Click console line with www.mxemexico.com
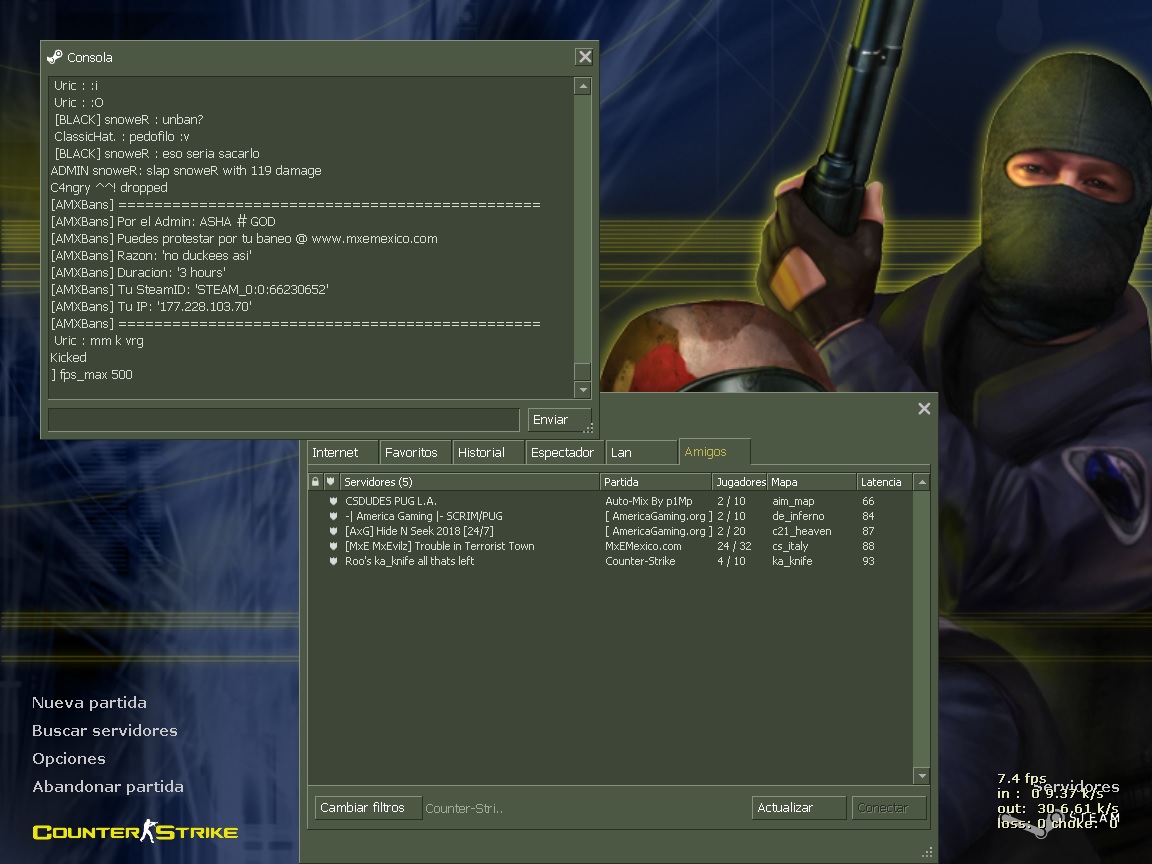1152x864 pixels. pos(244,239)
